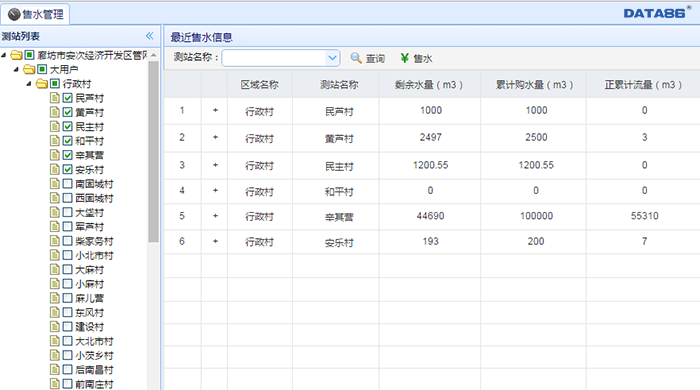Uncheck the 安乐村 checkbox
Image resolution: width=700 pixels, height=390 pixels.
tap(67, 169)
